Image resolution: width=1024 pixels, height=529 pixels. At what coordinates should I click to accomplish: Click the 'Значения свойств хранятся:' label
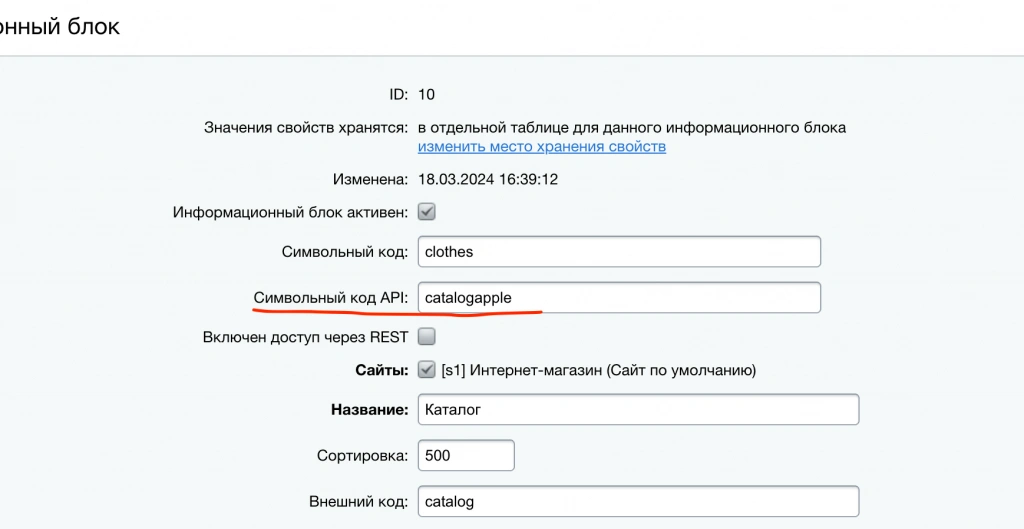point(306,127)
